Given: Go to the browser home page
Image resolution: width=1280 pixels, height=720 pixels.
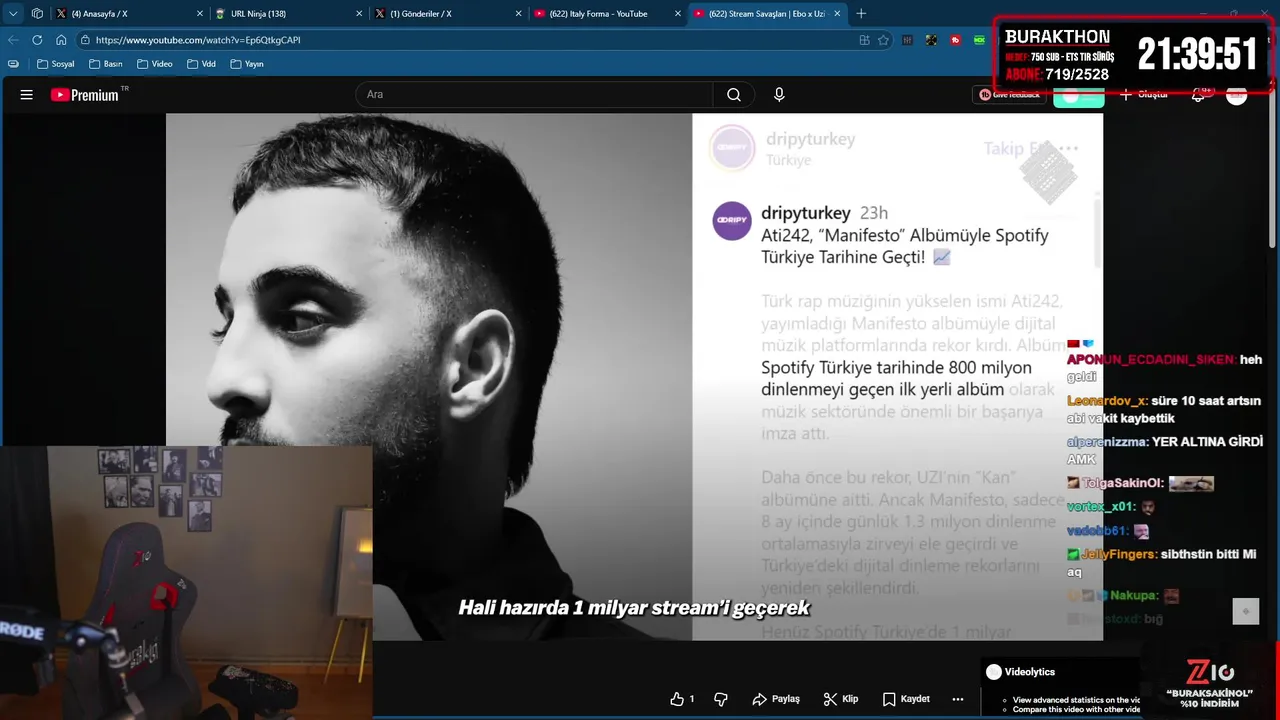Looking at the screenshot, I should pyautogui.click(x=61, y=40).
